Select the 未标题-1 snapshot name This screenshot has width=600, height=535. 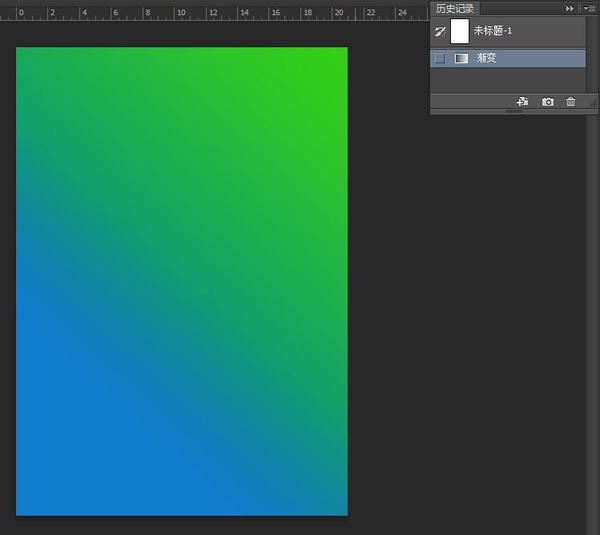(x=492, y=32)
